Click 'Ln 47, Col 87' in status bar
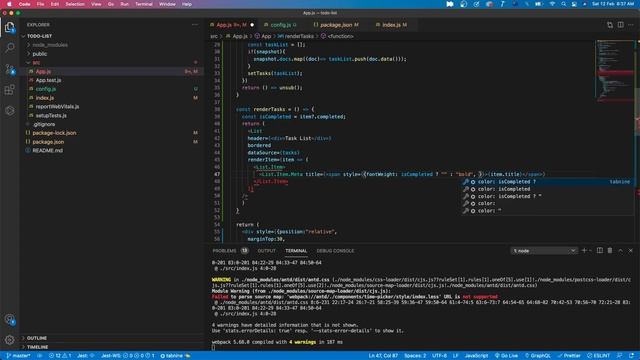The height and width of the screenshot is (360, 640). 383,356
